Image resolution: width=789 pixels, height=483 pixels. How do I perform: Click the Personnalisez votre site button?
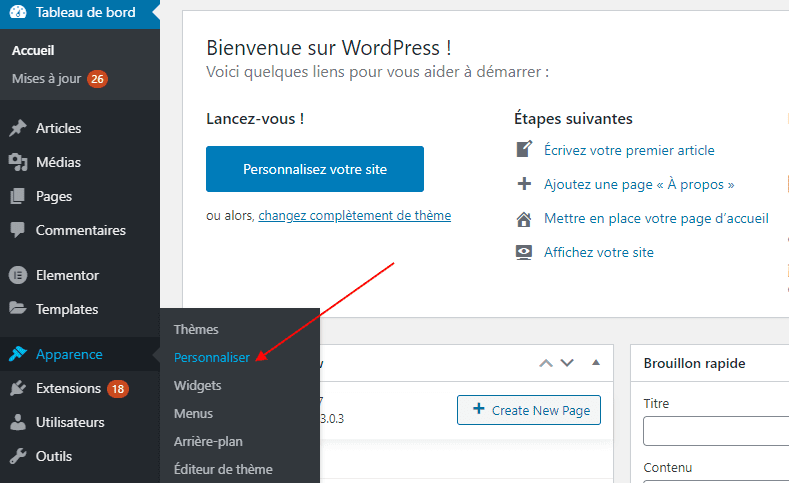pos(315,169)
